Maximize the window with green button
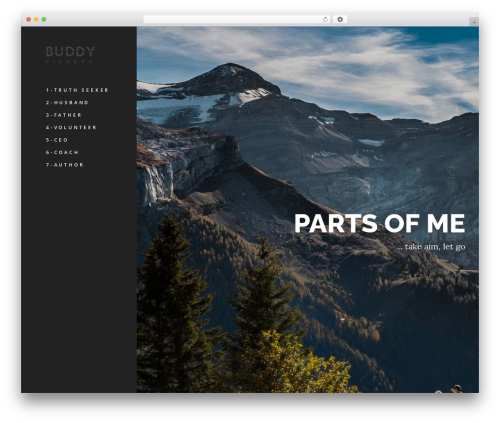The height and width of the screenshot is (423, 500). [x=44, y=20]
